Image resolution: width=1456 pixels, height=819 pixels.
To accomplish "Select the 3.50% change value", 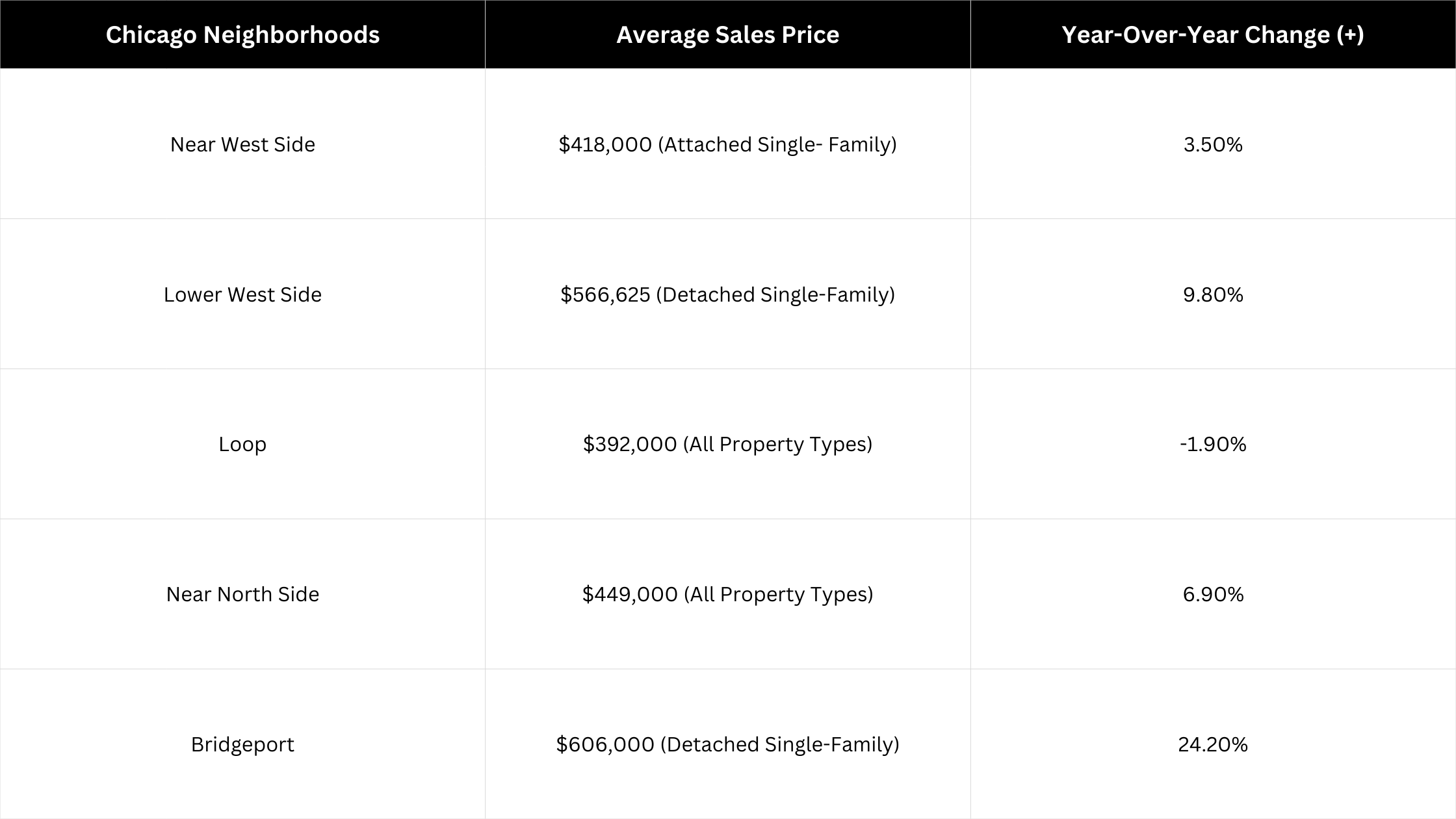I will (1213, 144).
